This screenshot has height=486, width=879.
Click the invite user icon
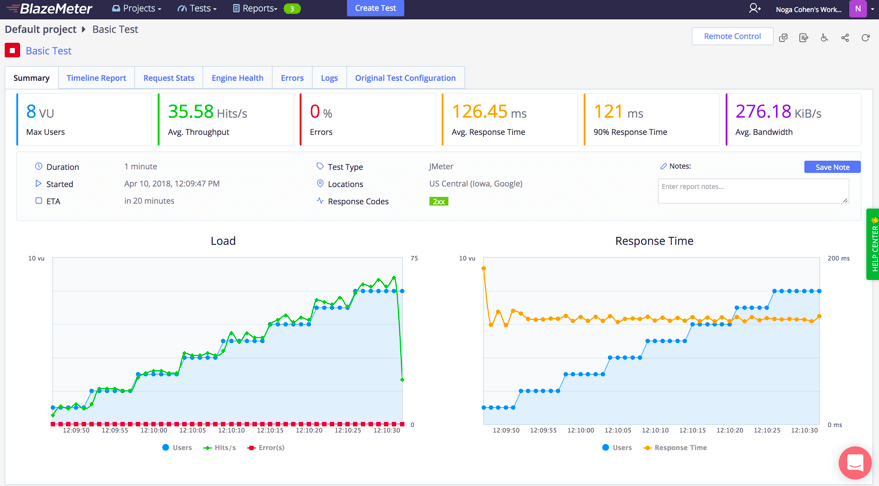coord(754,8)
